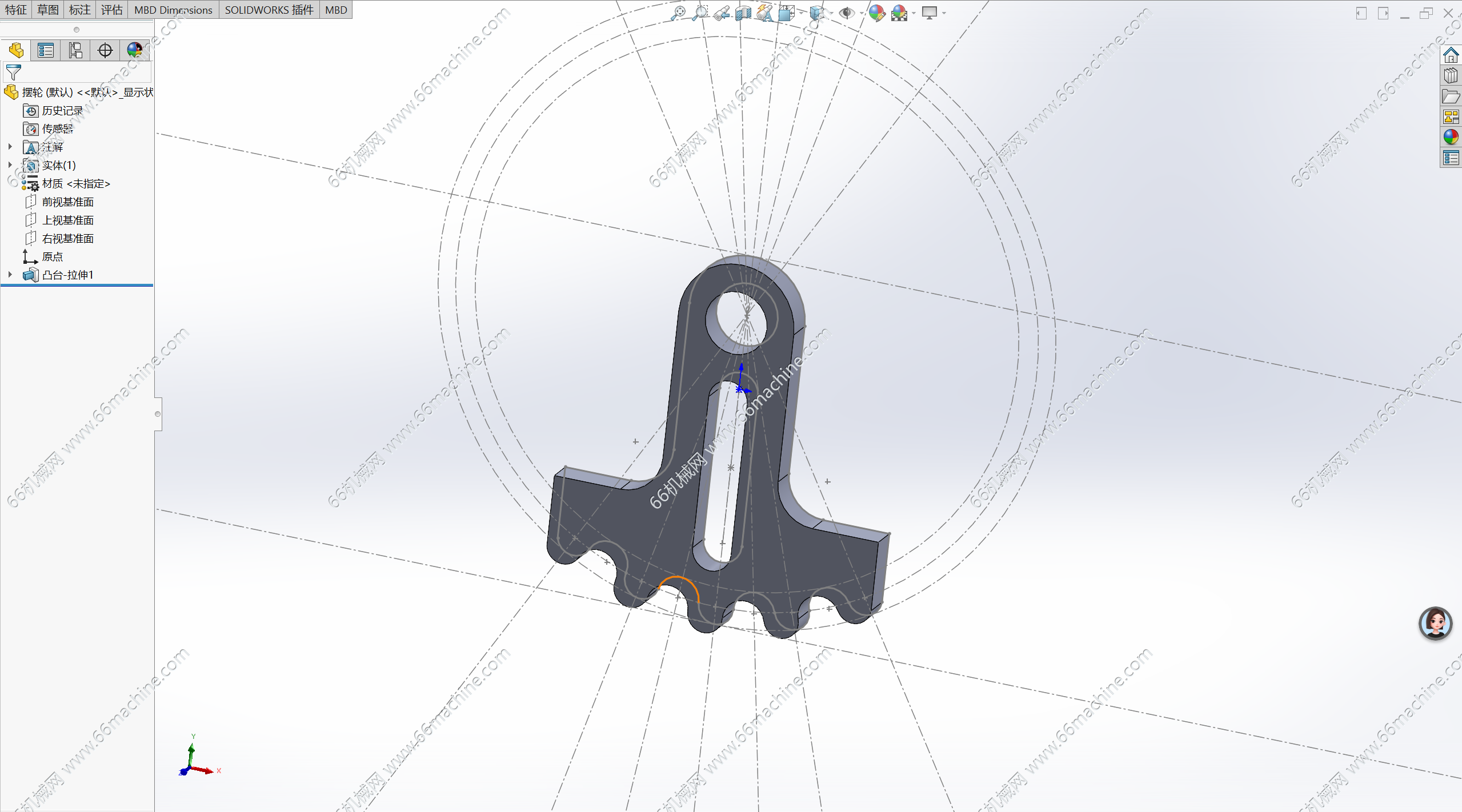Click the assistant avatar icon
This screenshot has width=1462, height=812.
1435,623
